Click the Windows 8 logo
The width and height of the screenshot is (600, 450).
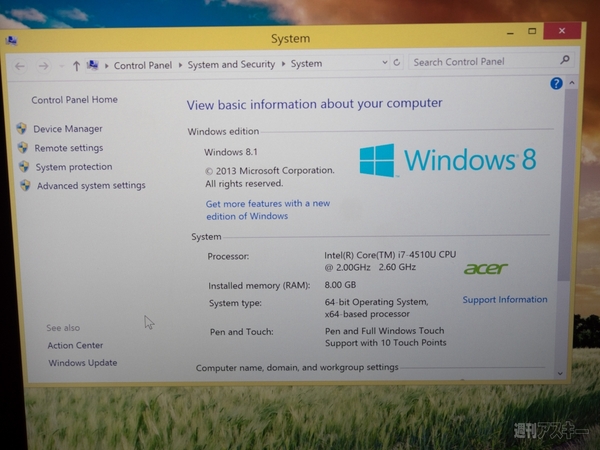448,160
